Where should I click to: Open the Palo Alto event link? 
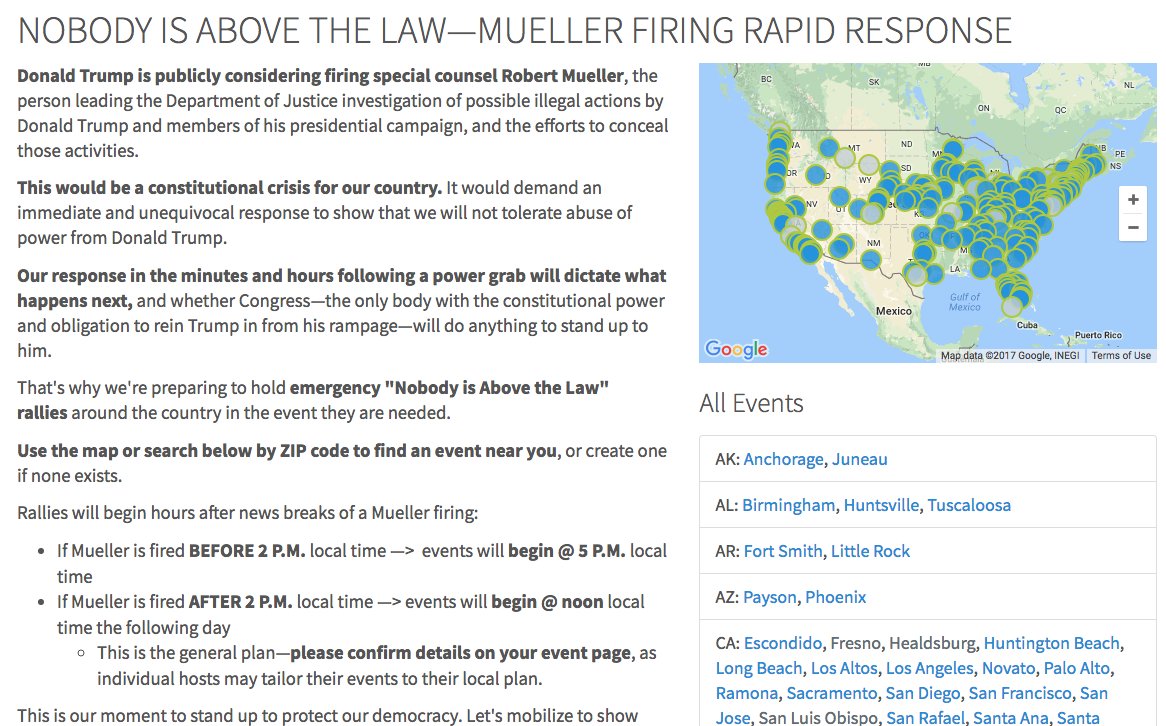pyautogui.click(x=1078, y=668)
